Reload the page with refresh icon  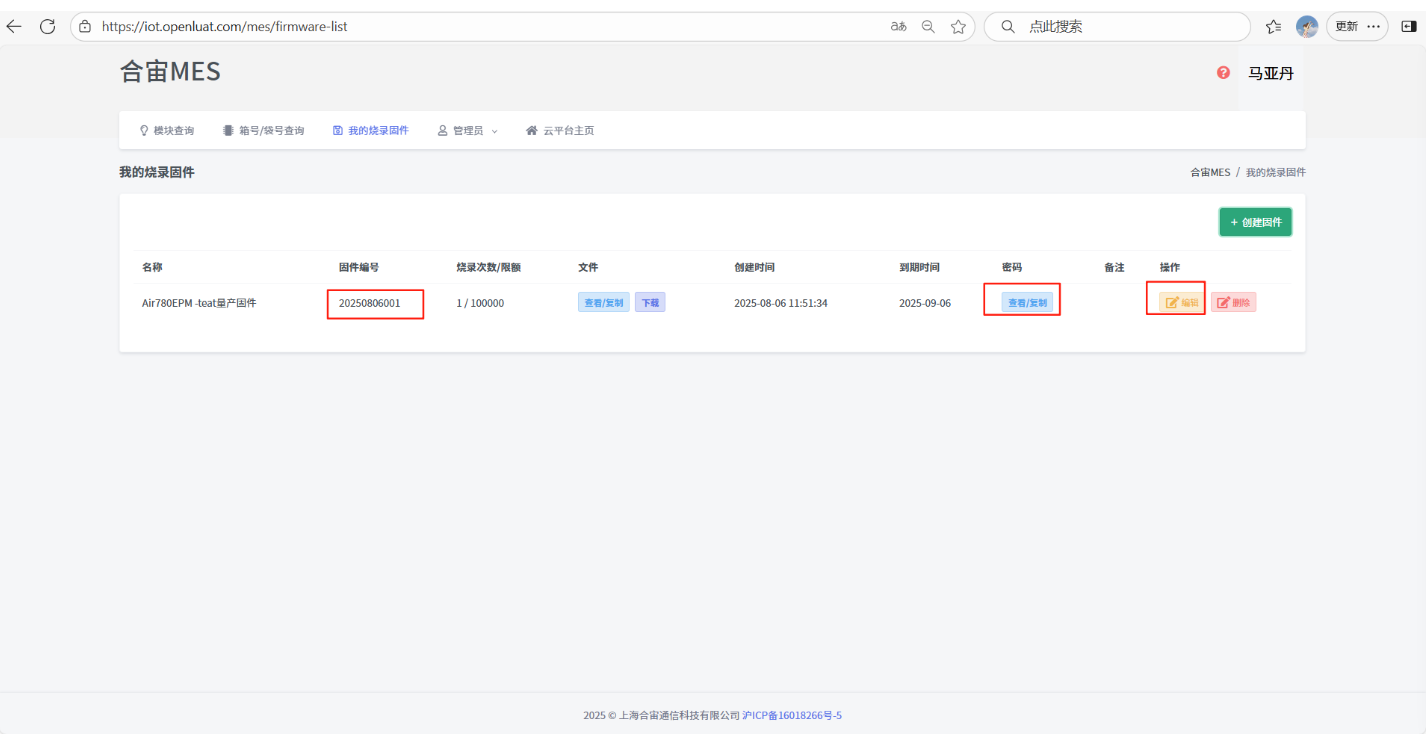coord(47,27)
